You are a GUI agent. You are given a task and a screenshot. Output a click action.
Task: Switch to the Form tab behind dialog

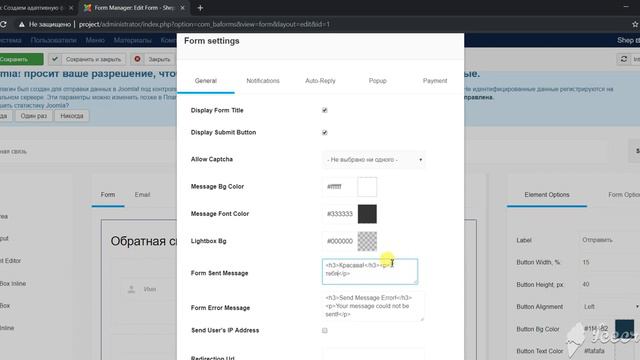tap(108, 195)
